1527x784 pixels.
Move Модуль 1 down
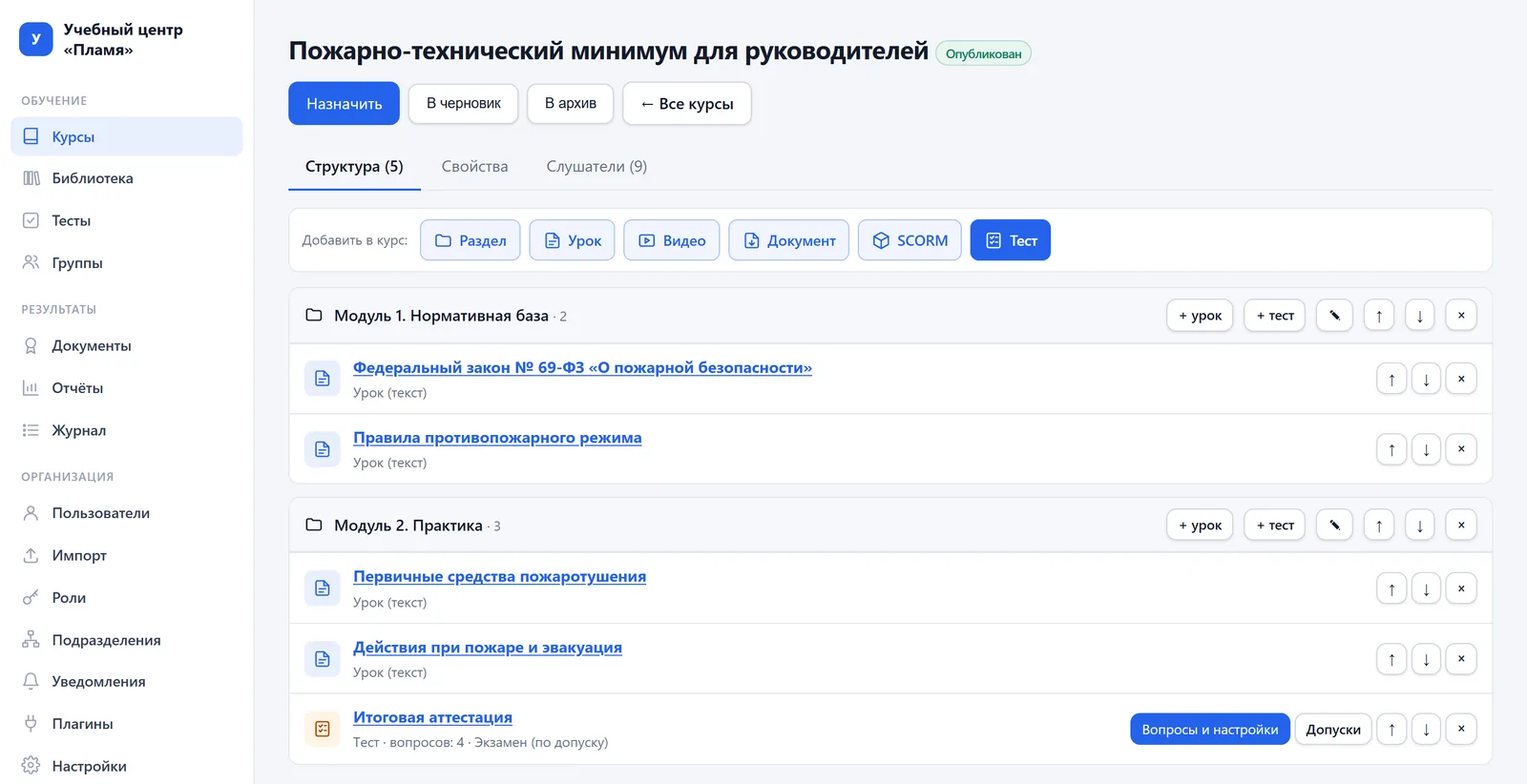click(1420, 315)
